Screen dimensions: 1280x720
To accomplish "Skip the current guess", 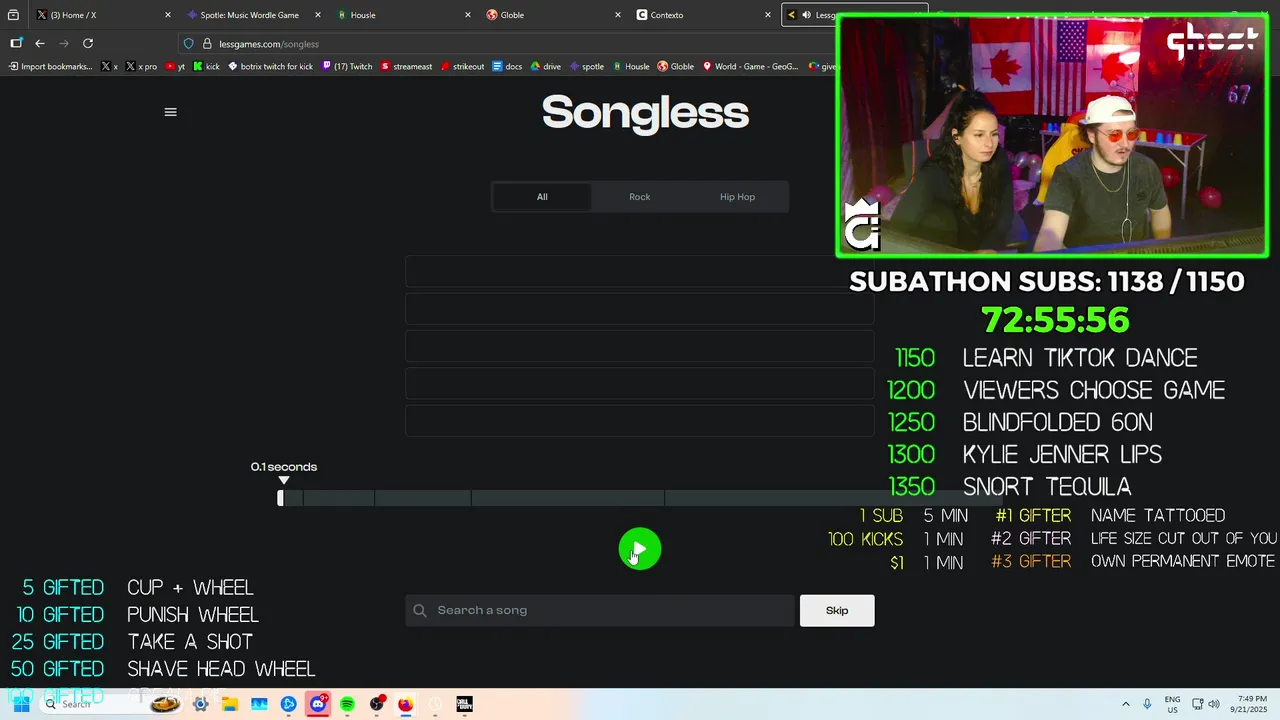I will pyautogui.click(x=837, y=611).
